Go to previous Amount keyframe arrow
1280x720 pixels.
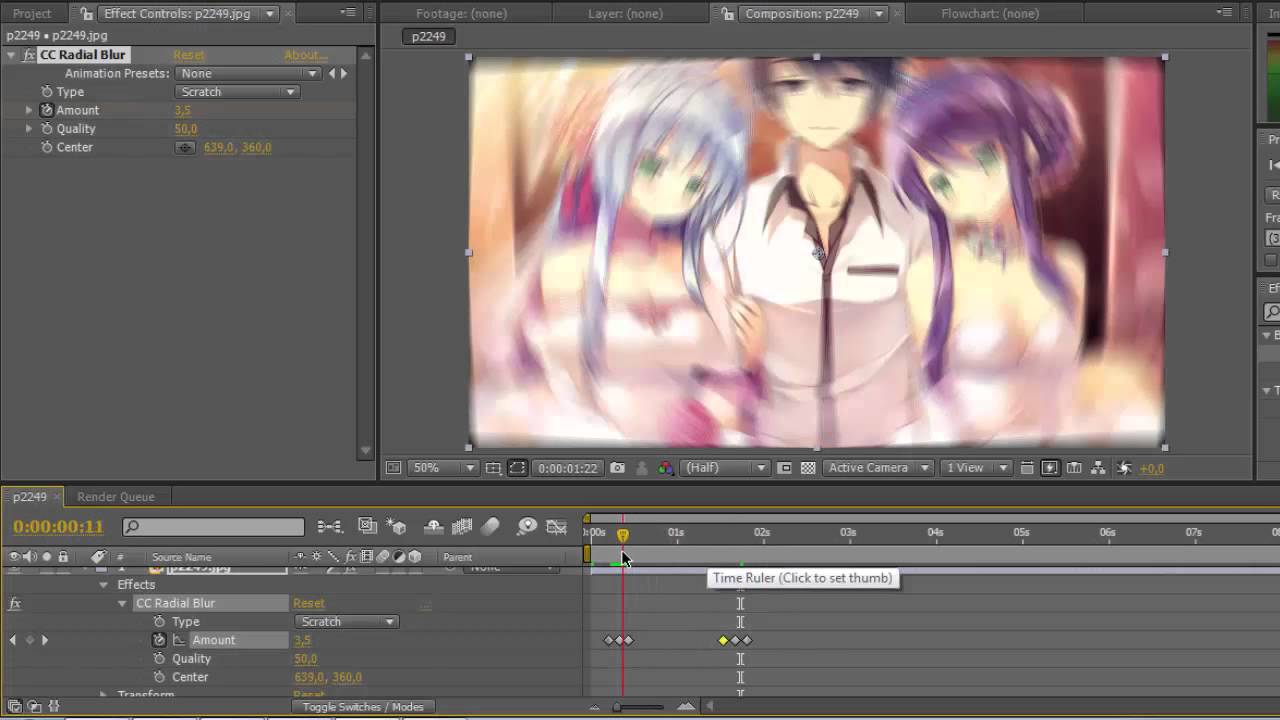click(13, 640)
